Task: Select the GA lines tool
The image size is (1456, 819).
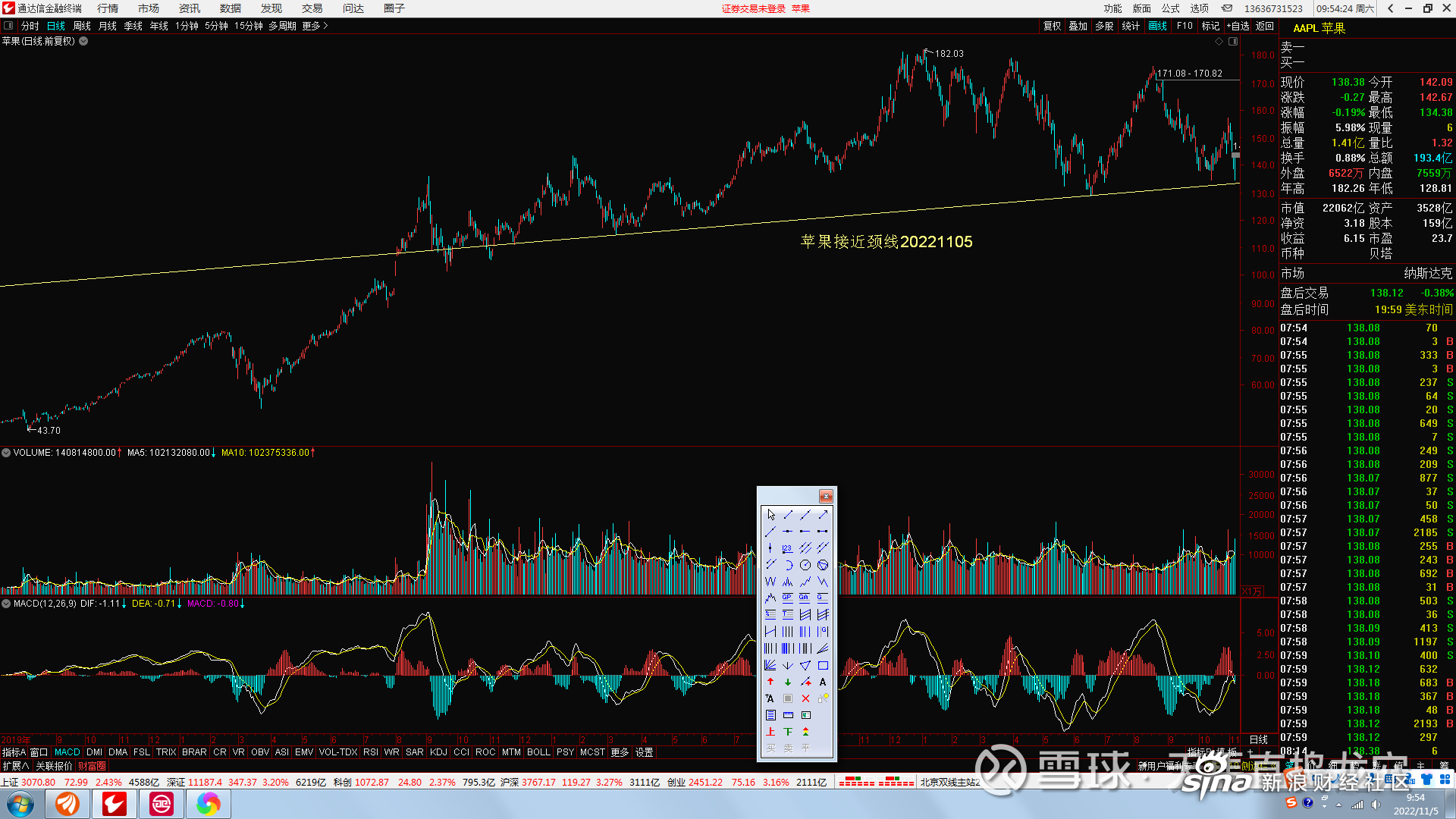Action: [805, 598]
